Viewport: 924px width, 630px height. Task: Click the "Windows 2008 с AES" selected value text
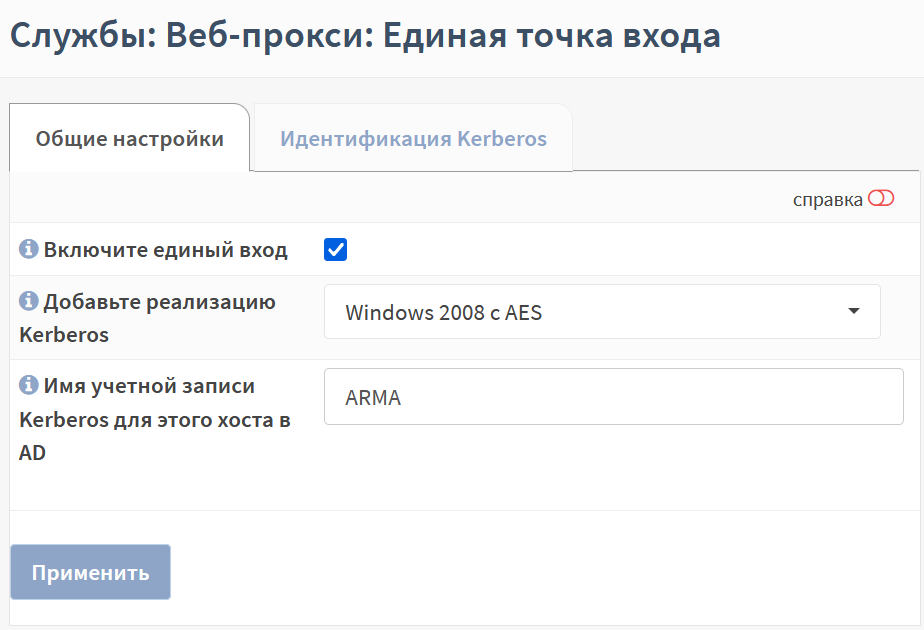pos(444,312)
